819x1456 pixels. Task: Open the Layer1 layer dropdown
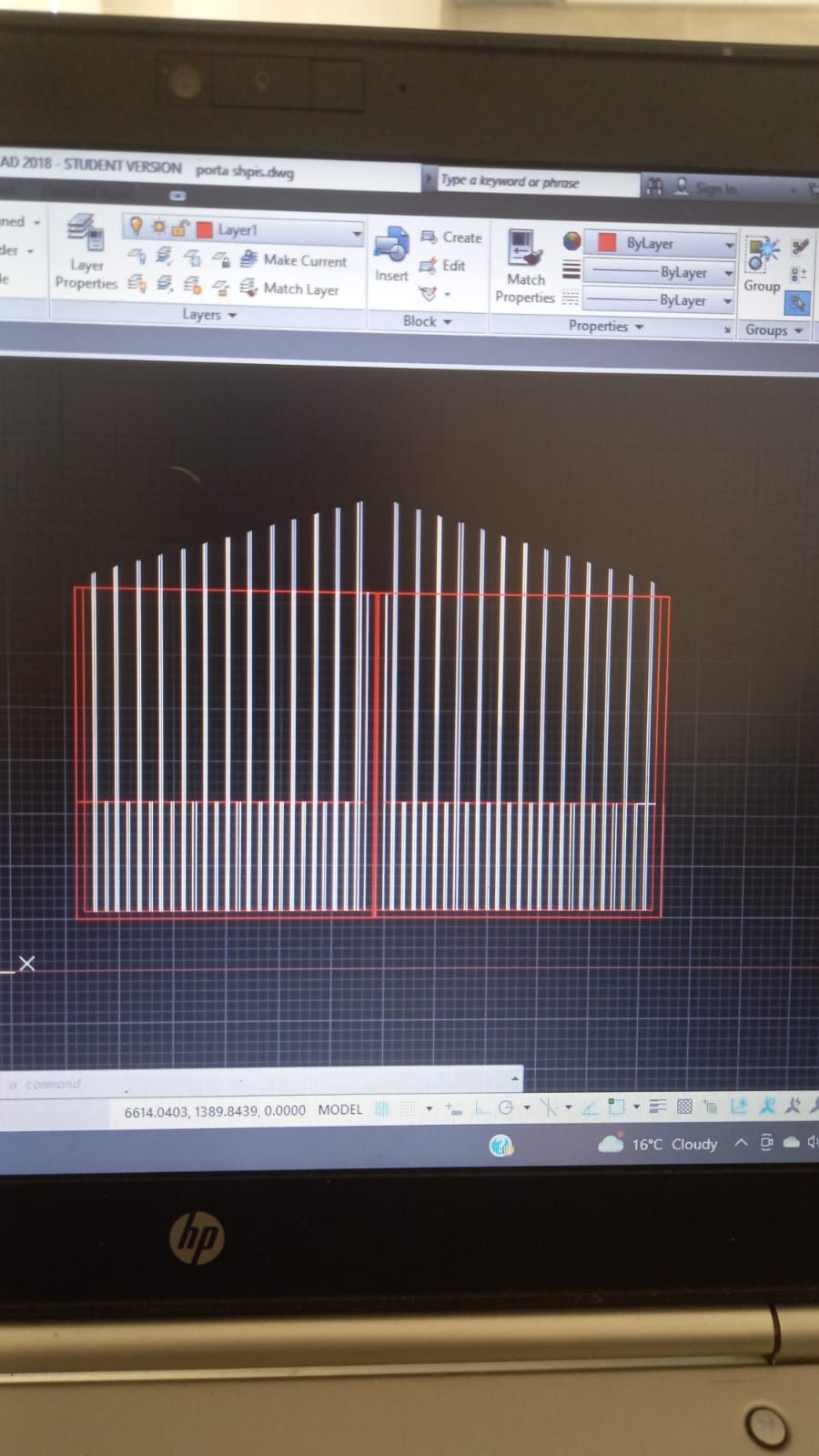tap(357, 234)
